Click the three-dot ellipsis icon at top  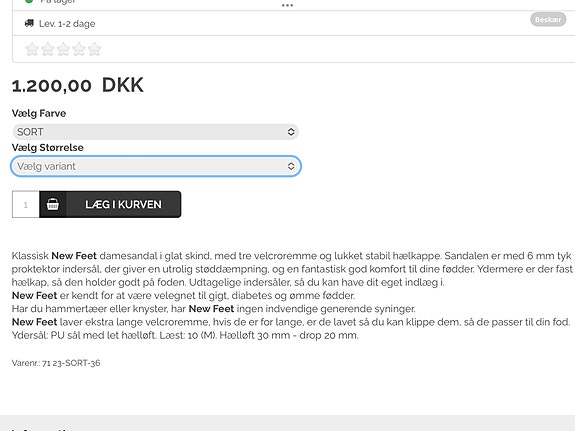(287, 5)
